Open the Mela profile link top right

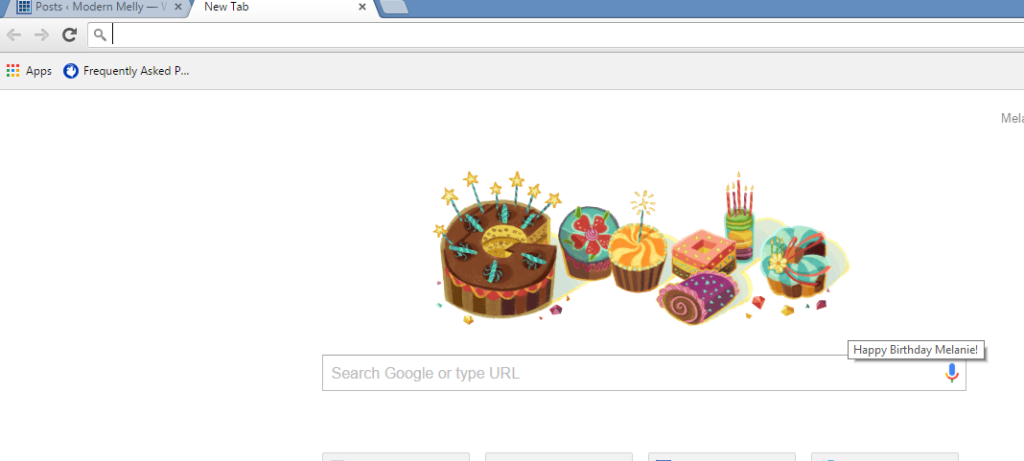pos(1012,118)
